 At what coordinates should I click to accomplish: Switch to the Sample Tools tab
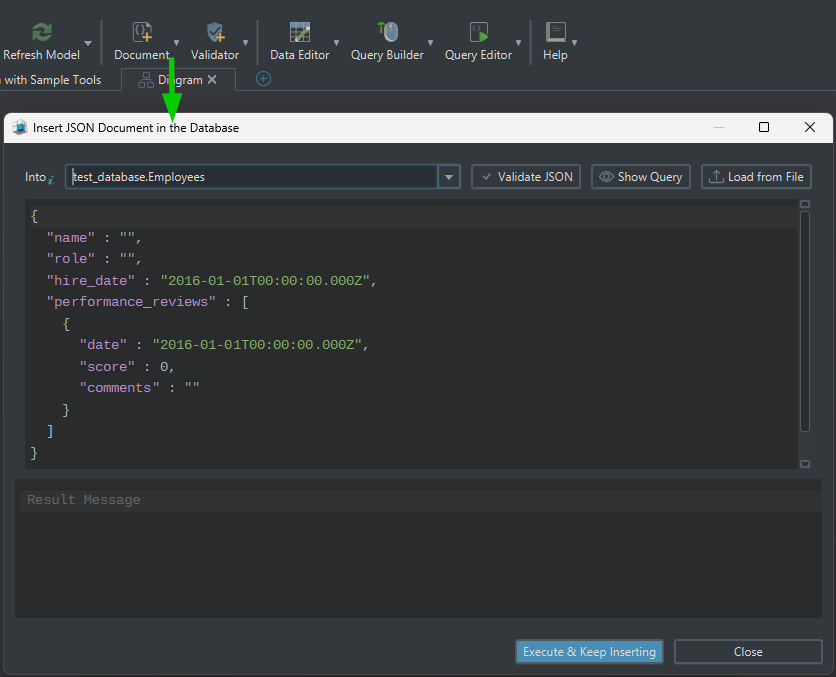tap(52, 80)
